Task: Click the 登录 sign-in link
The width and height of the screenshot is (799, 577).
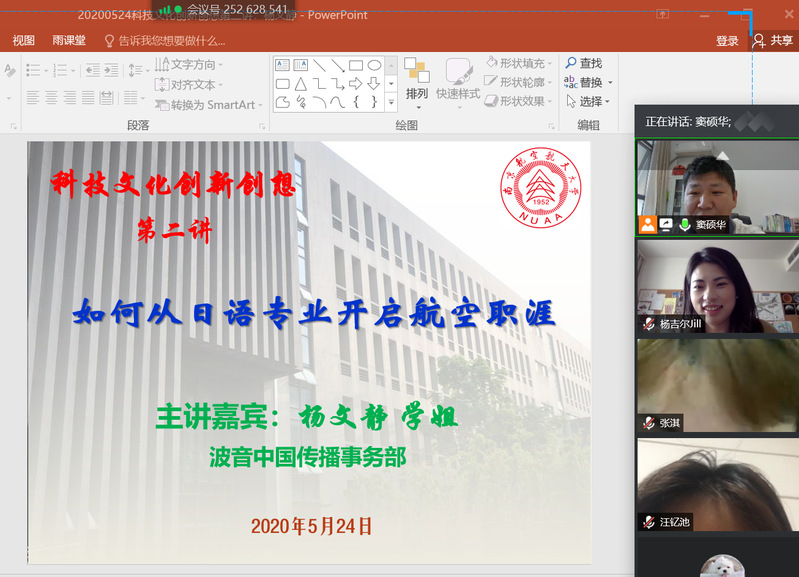Action: coord(727,41)
